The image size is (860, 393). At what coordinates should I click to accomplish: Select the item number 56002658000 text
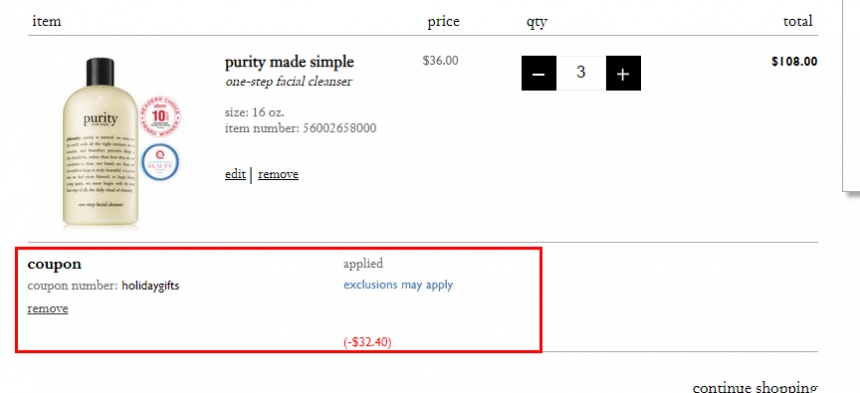[x=340, y=128]
